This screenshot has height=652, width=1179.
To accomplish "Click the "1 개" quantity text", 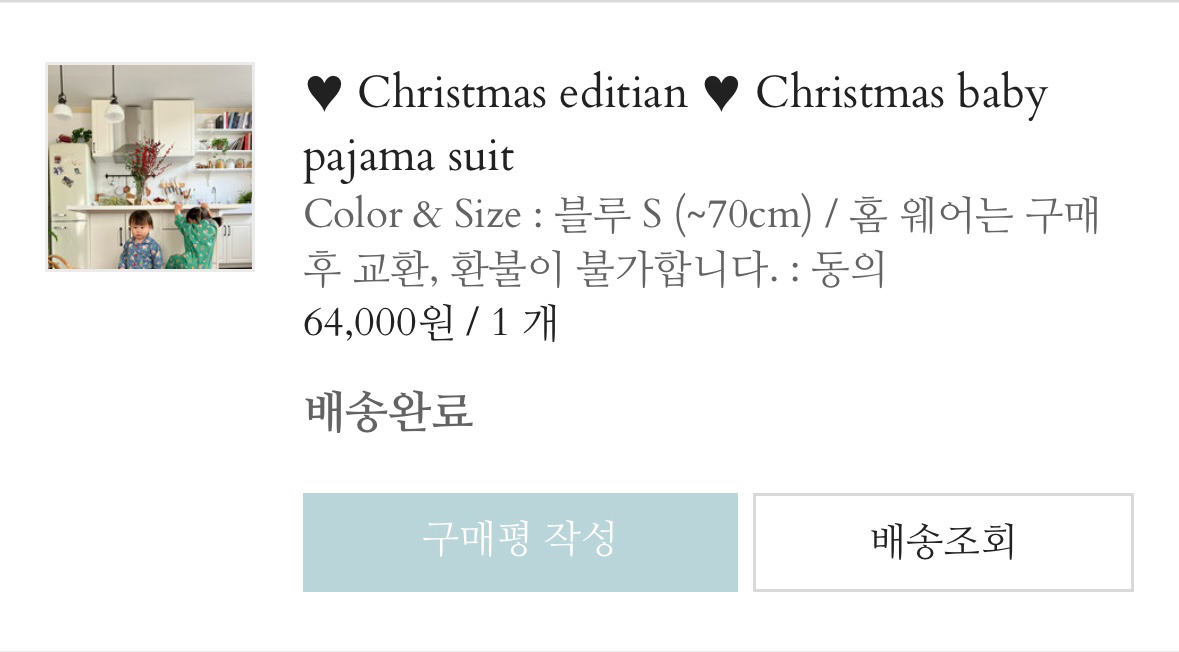I will tap(524, 323).
